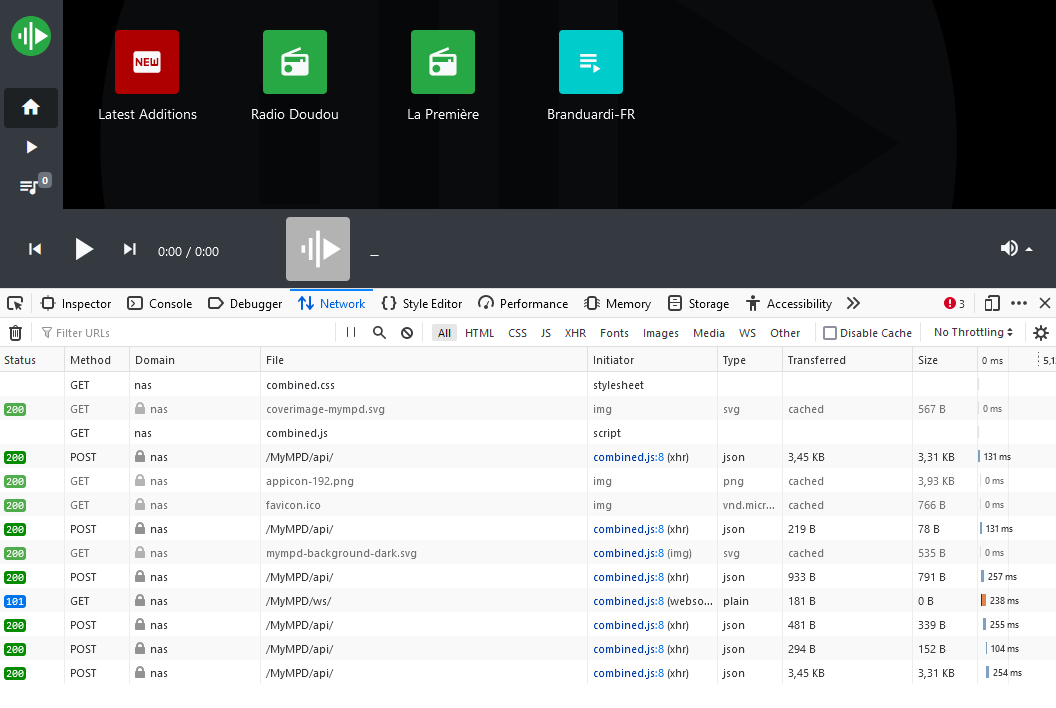
Task: Expand more devtools tabs chevron
Action: (853, 304)
